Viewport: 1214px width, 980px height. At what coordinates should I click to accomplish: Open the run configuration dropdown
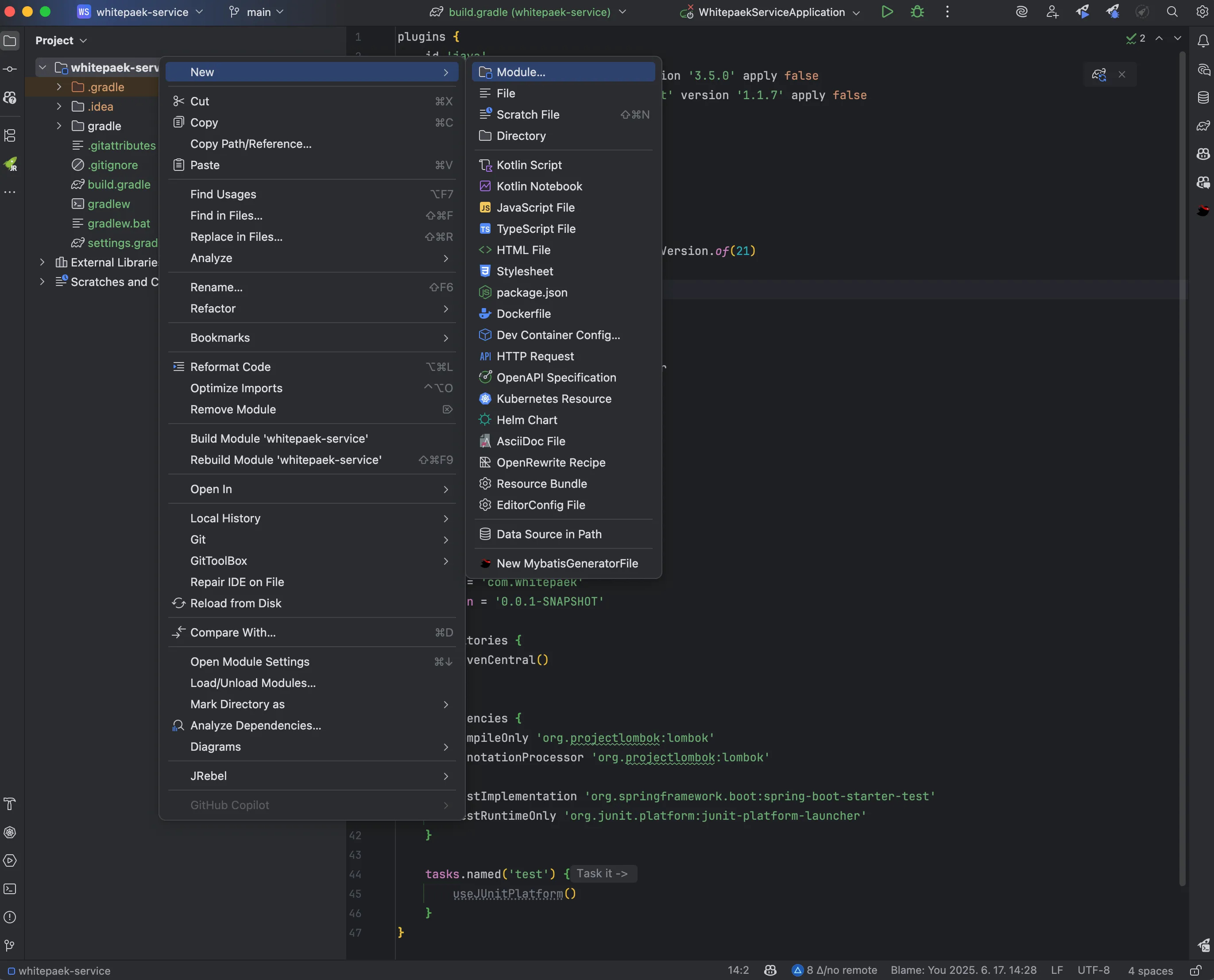(770, 12)
